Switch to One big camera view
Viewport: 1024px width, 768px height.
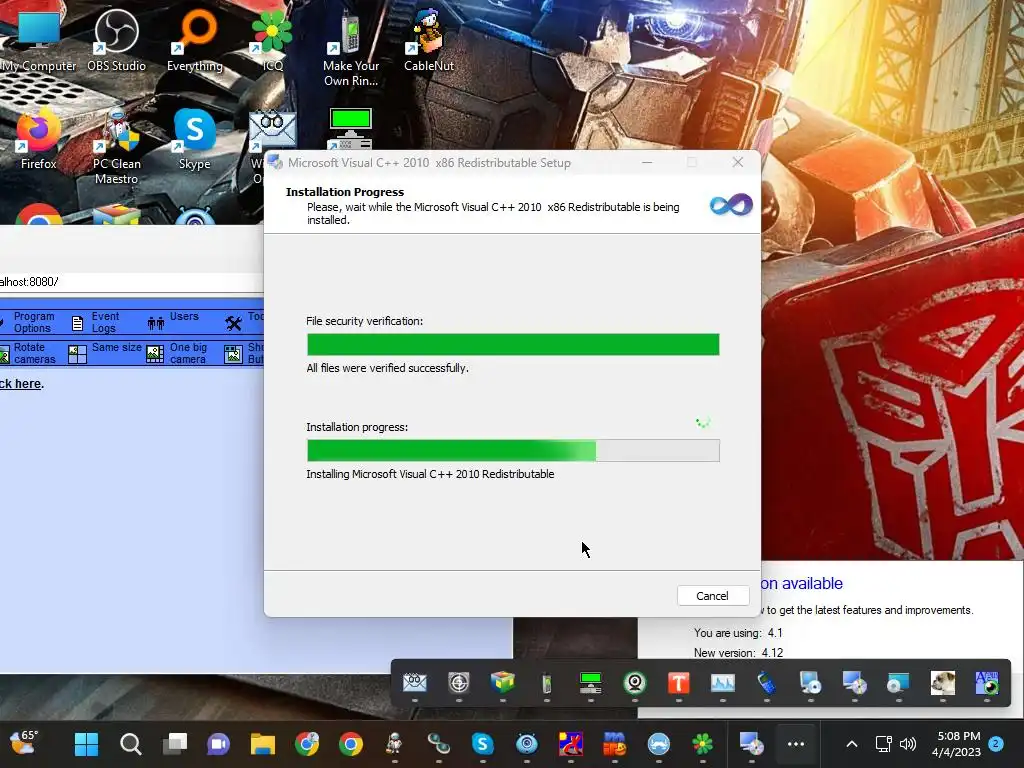(x=177, y=353)
